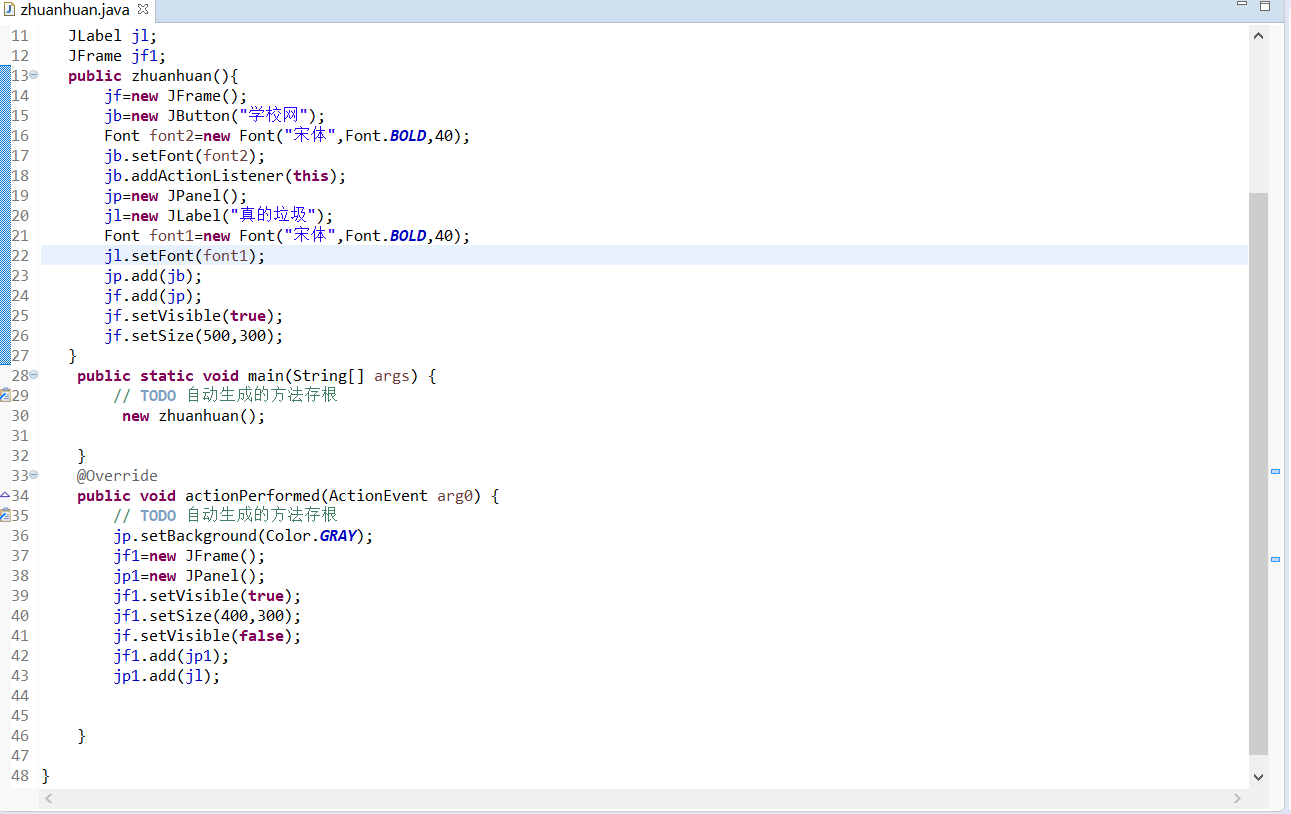
Task: Jump to line 29 TODO mark in overview ruler
Action: coord(1275,471)
